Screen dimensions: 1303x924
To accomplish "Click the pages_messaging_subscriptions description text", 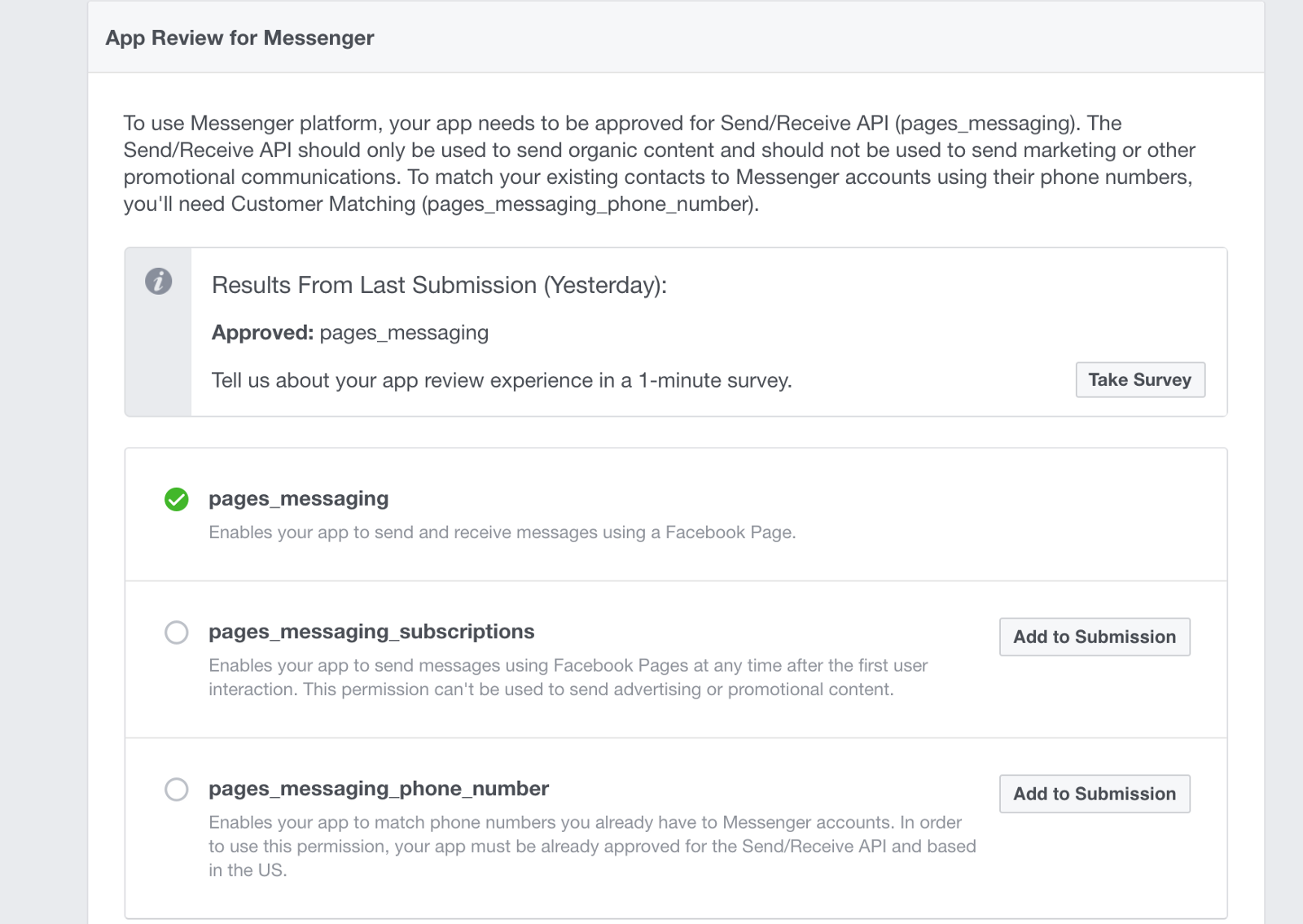I will [x=567, y=677].
